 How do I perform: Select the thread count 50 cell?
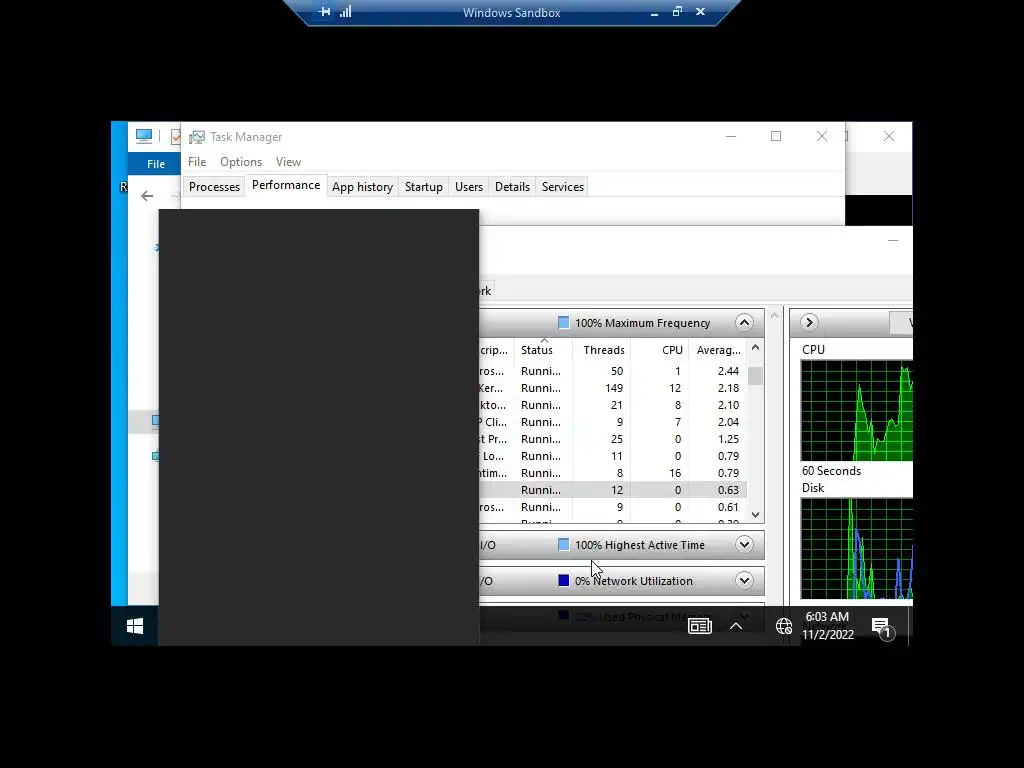point(617,371)
